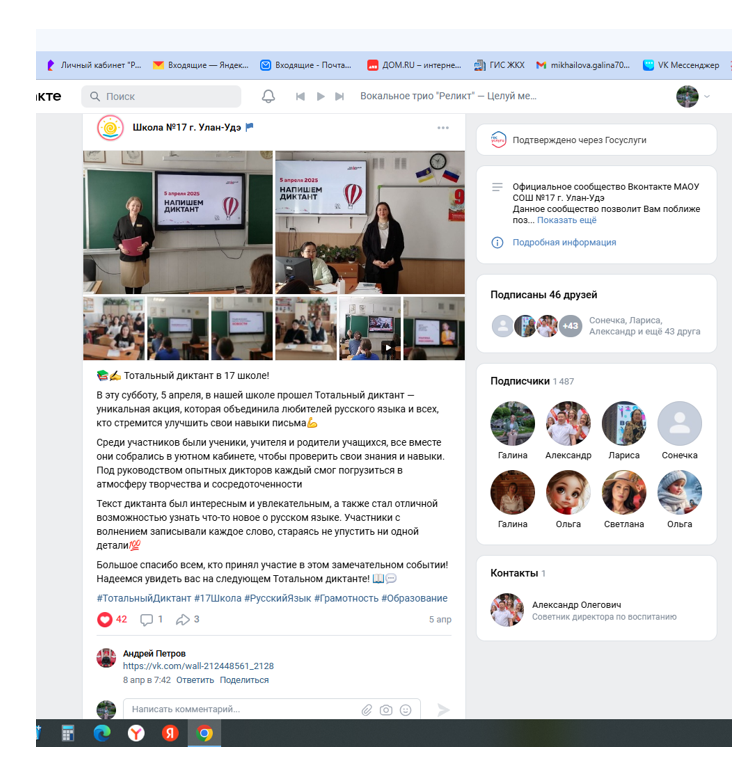754x780 pixels.
Task: Share the post using arrow icon
Action: 183,620
